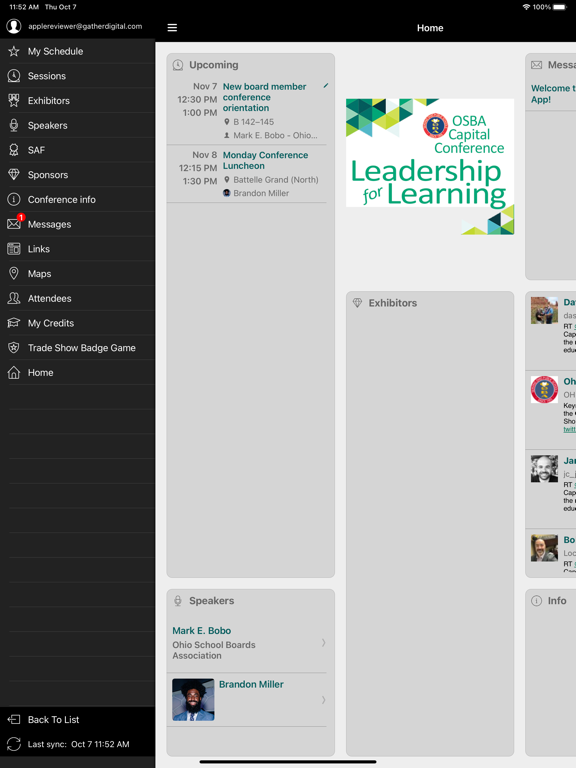Image resolution: width=576 pixels, height=768 pixels.
Task: Tap Back To List label
Action: (x=53, y=720)
